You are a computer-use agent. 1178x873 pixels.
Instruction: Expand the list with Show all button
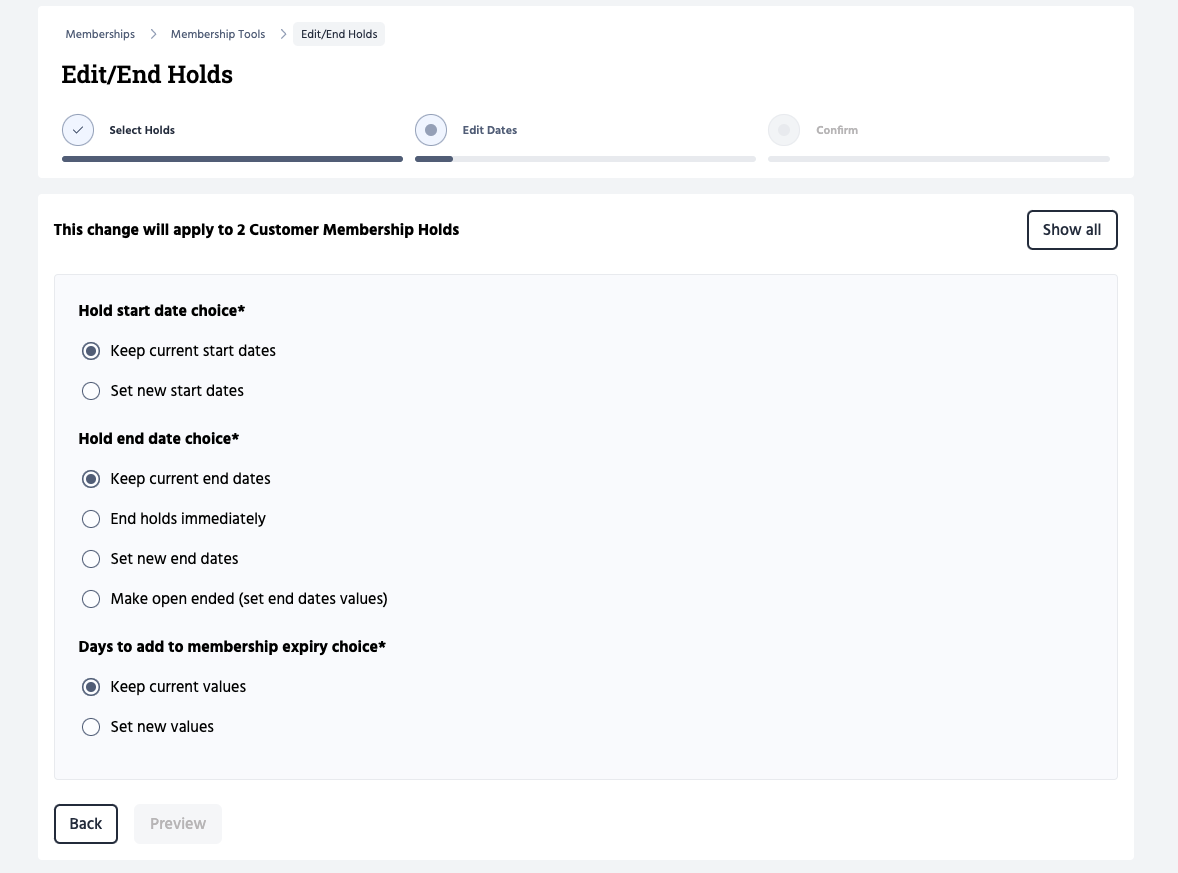(1071, 230)
